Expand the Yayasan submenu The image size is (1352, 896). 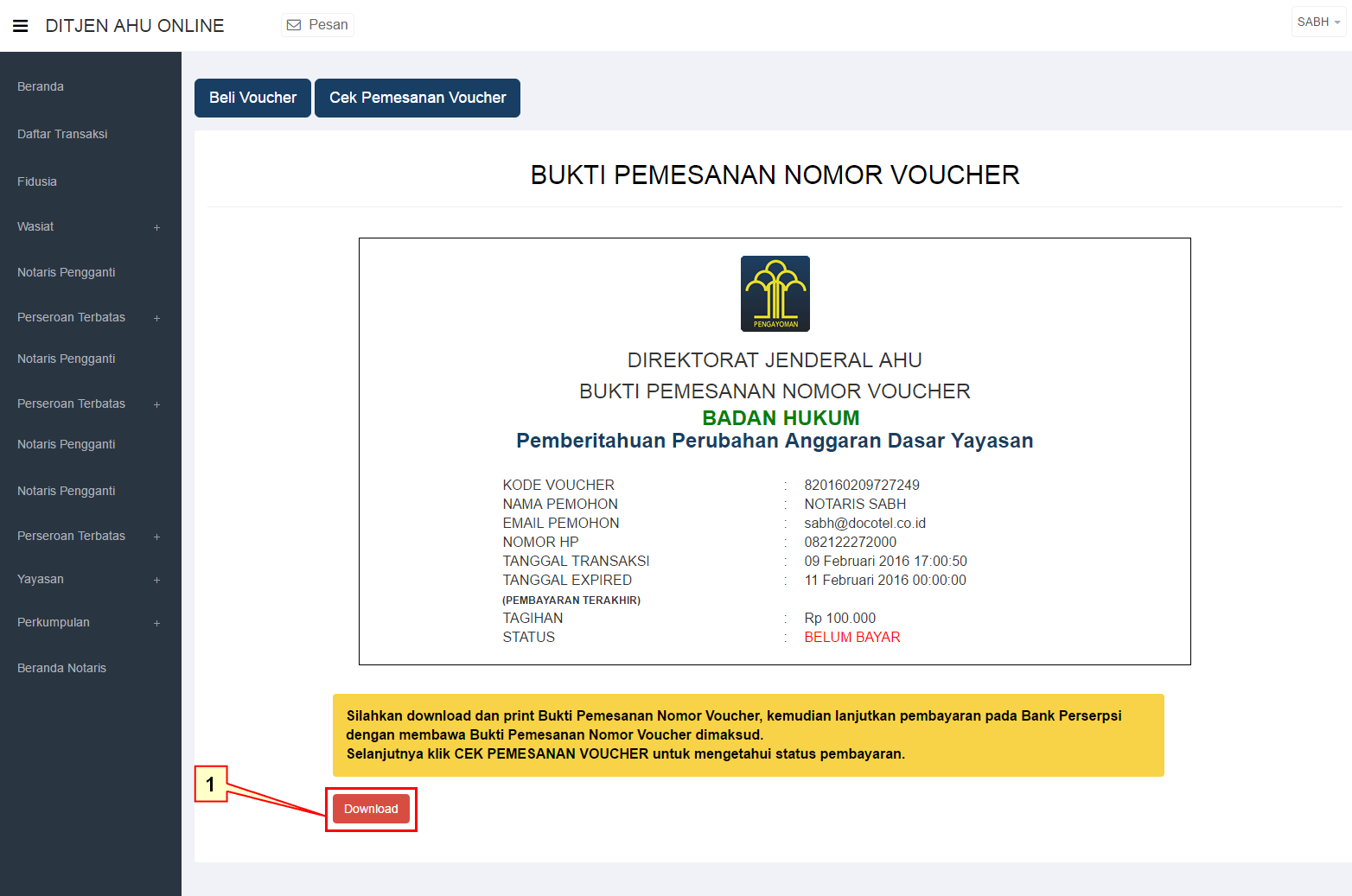(x=90, y=579)
